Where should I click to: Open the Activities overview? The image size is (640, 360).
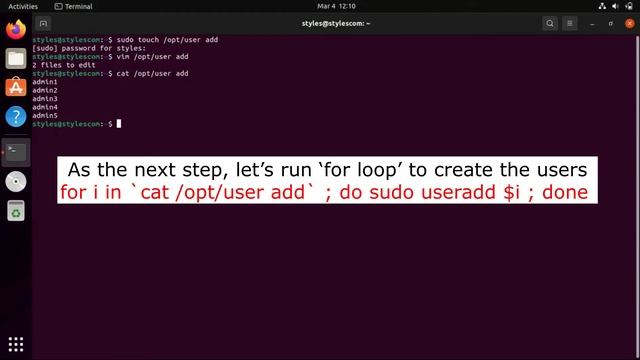click(23, 6)
